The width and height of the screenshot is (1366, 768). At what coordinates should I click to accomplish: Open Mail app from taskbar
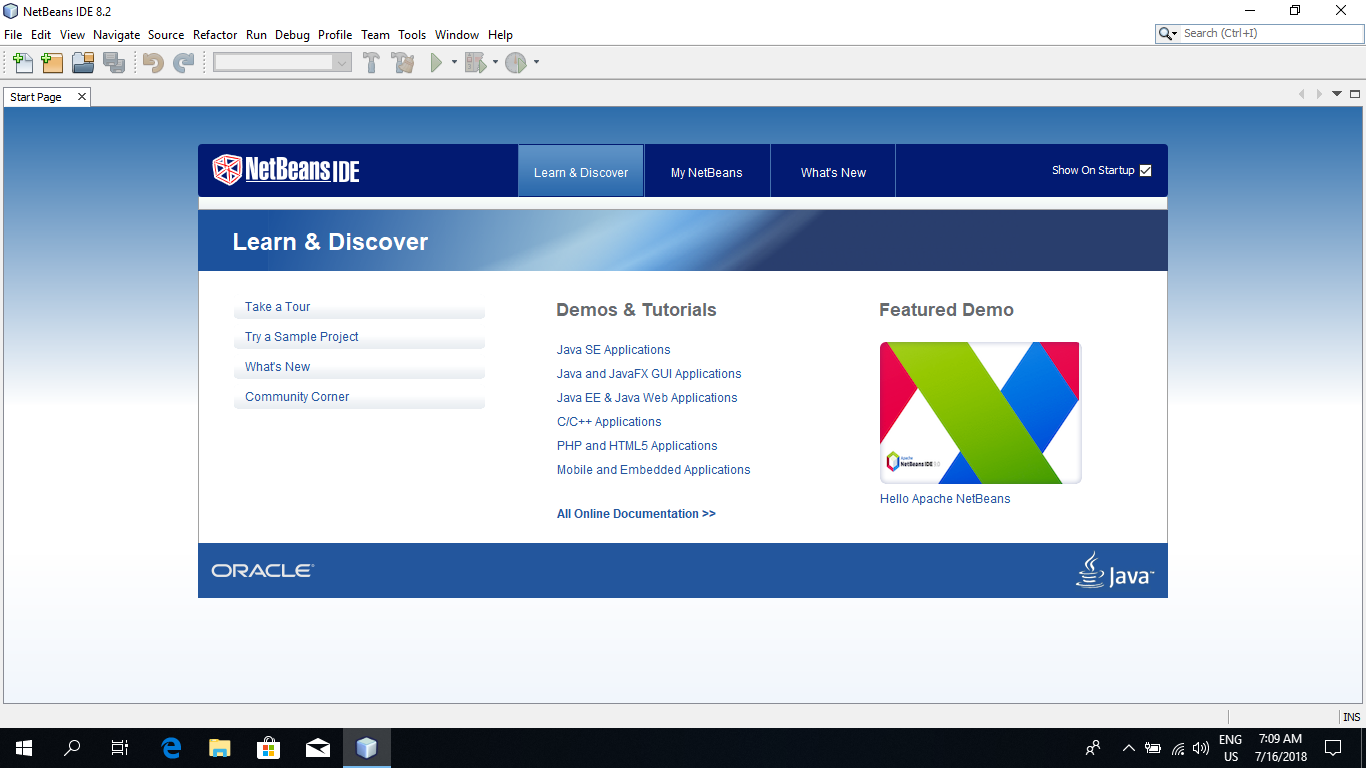(x=318, y=747)
